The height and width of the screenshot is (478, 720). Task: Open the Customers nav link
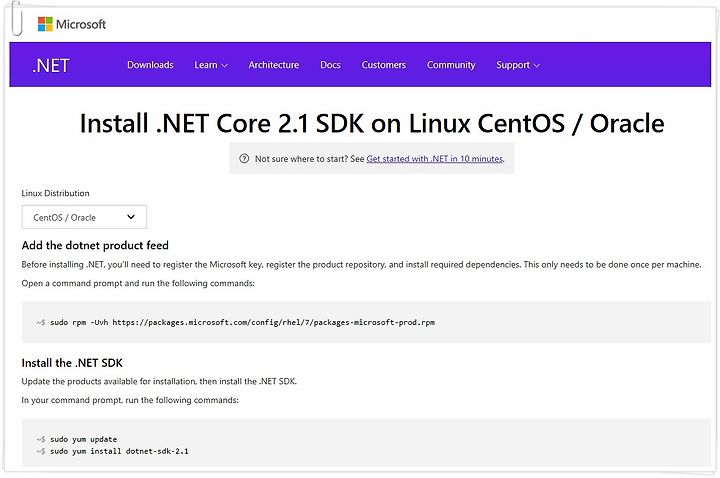pos(383,65)
